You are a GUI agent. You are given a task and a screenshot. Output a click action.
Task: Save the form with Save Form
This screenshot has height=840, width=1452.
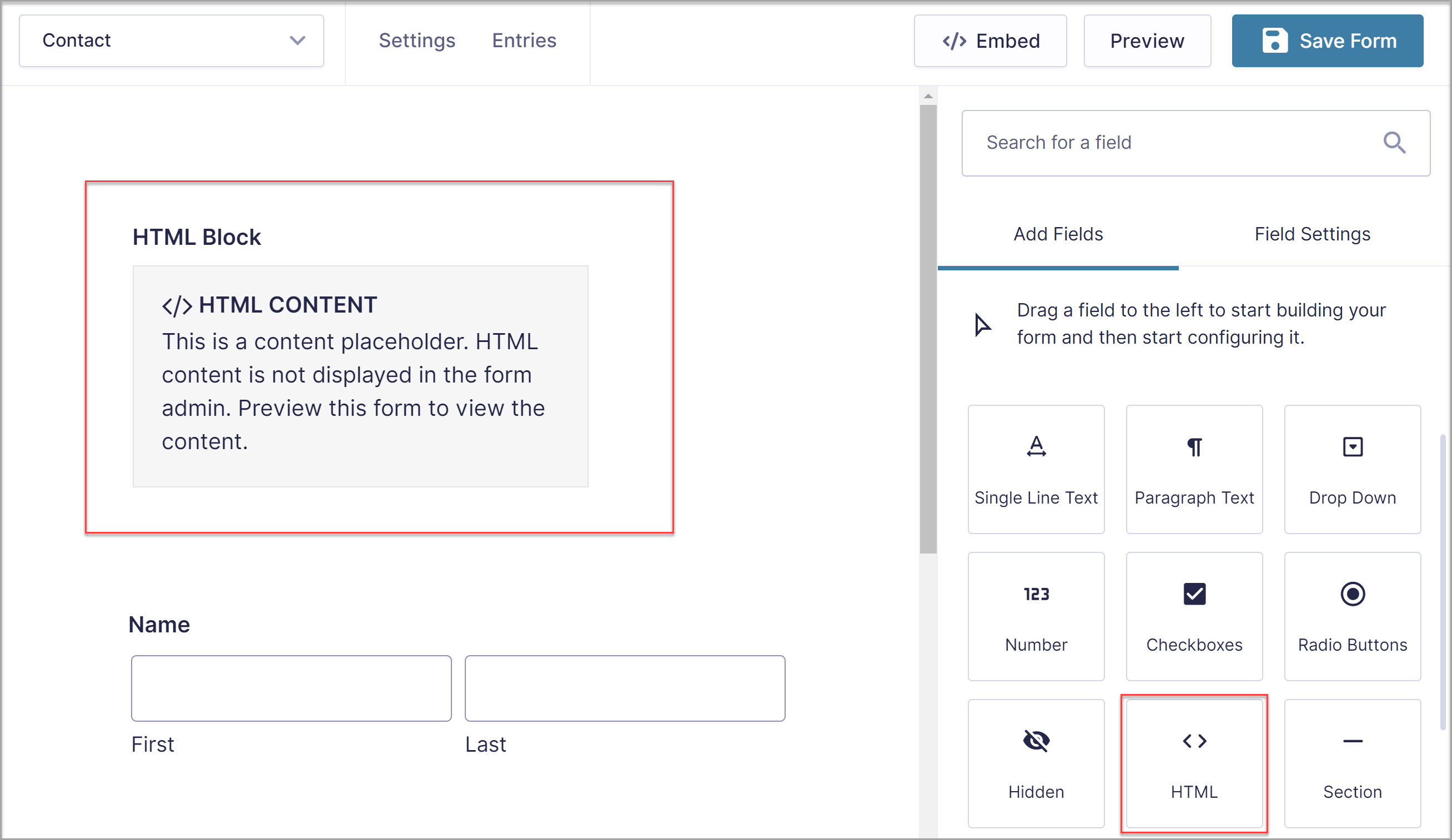[1327, 41]
